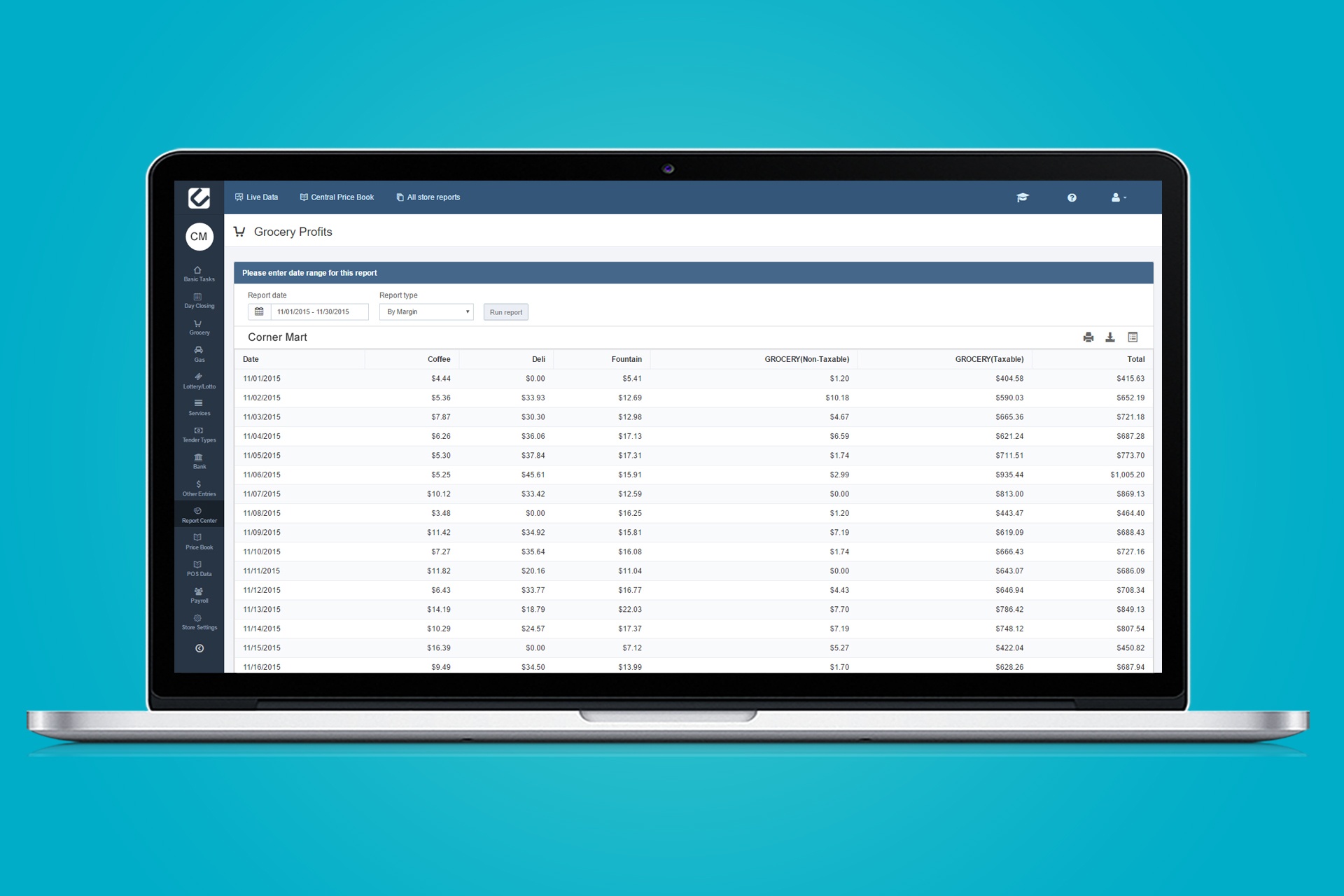Screen dimensions: 1344x896
Task: Open Day Closing section
Action: 199,301
